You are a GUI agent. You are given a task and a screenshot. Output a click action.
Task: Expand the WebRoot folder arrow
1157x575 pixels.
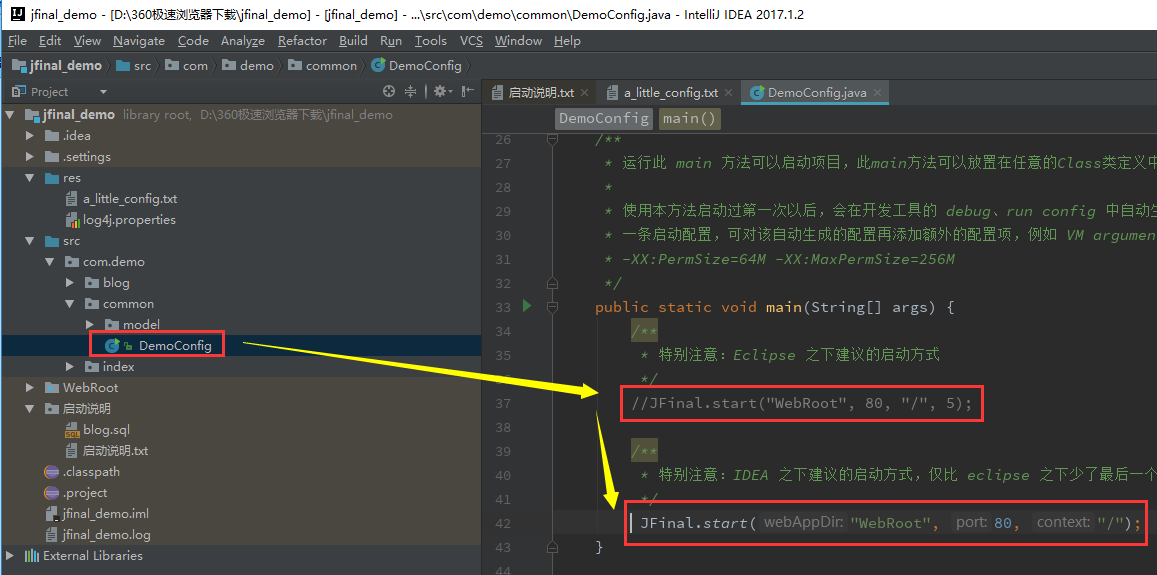30,388
